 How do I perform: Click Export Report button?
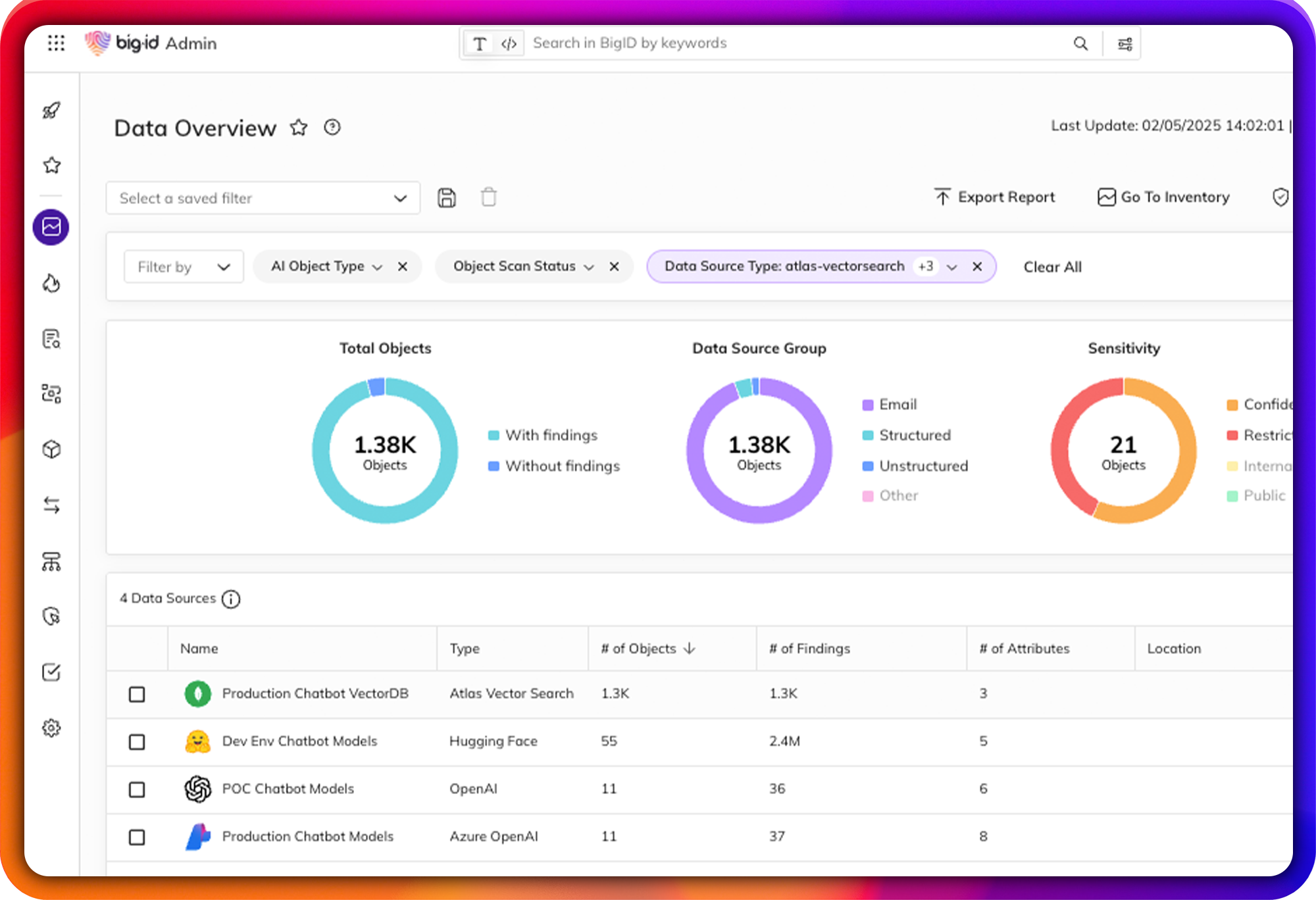pyautogui.click(x=994, y=197)
